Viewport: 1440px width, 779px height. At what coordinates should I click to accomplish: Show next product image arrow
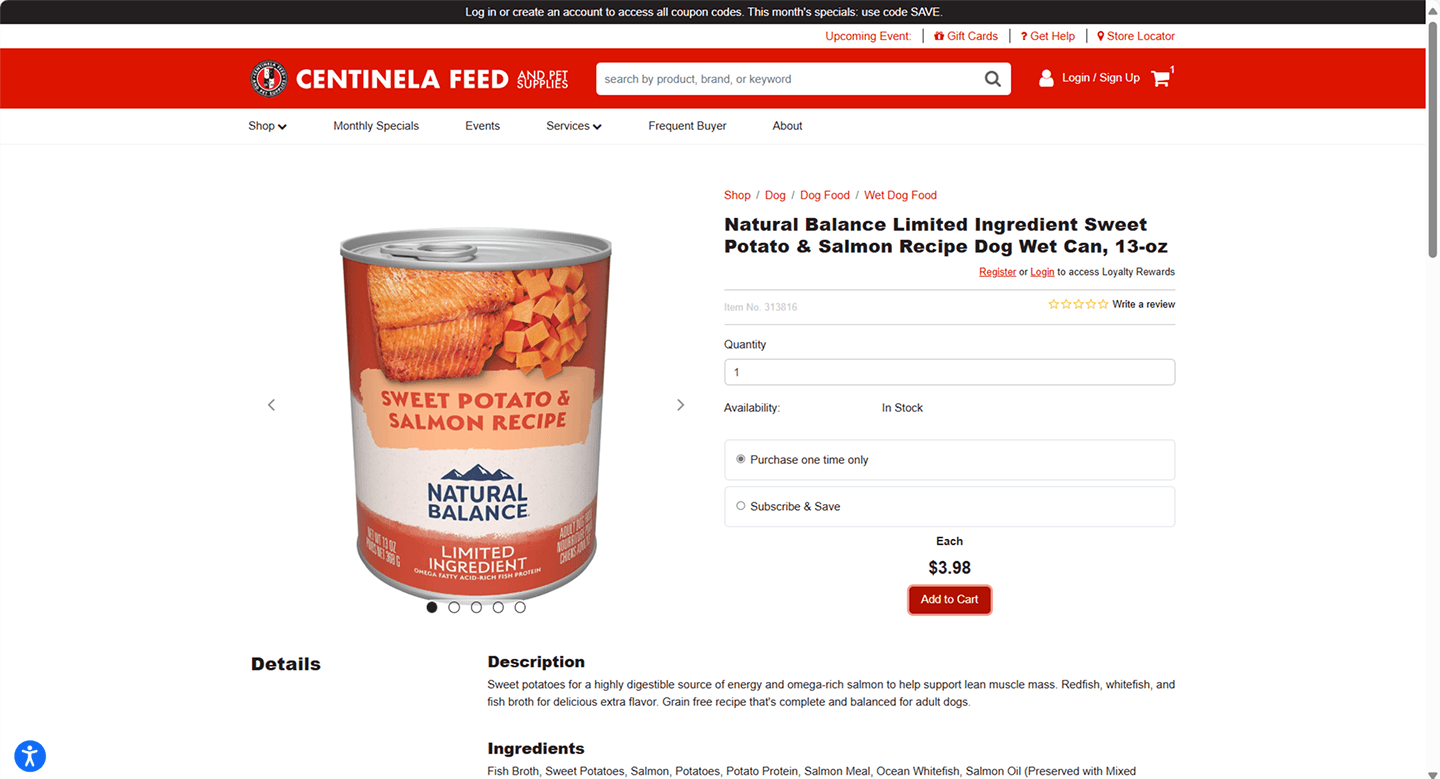coord(681,405)
